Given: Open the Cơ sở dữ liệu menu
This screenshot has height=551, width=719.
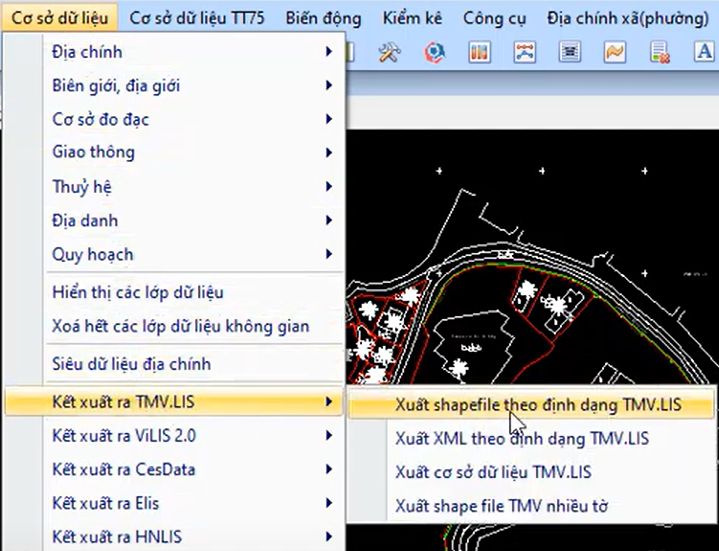Looking at the screenshot, I should point(60,18).
